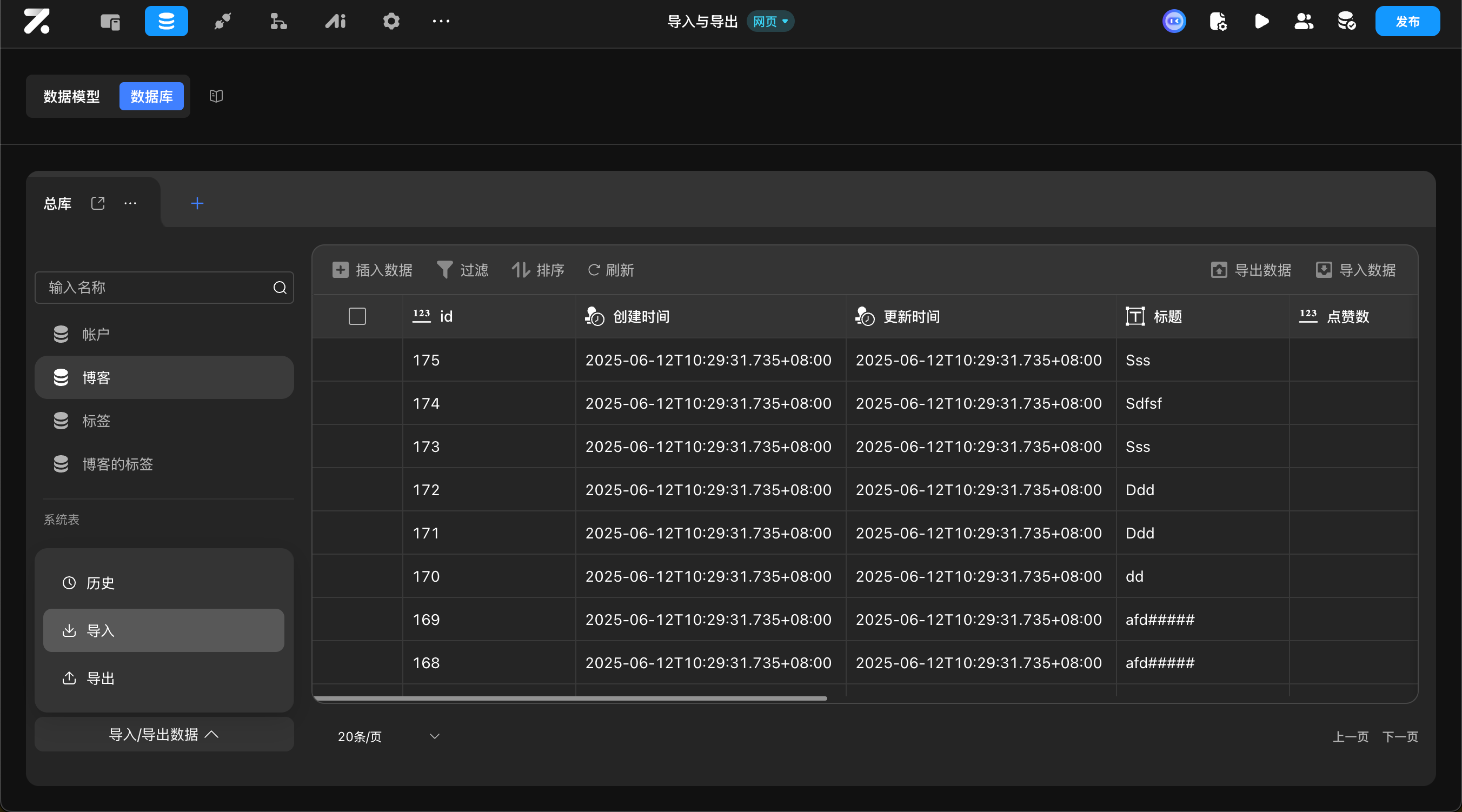Open the 网页 platform dropdown
Image resolution: width=1462 pixels, height=812 pixels.
(770, 22)
